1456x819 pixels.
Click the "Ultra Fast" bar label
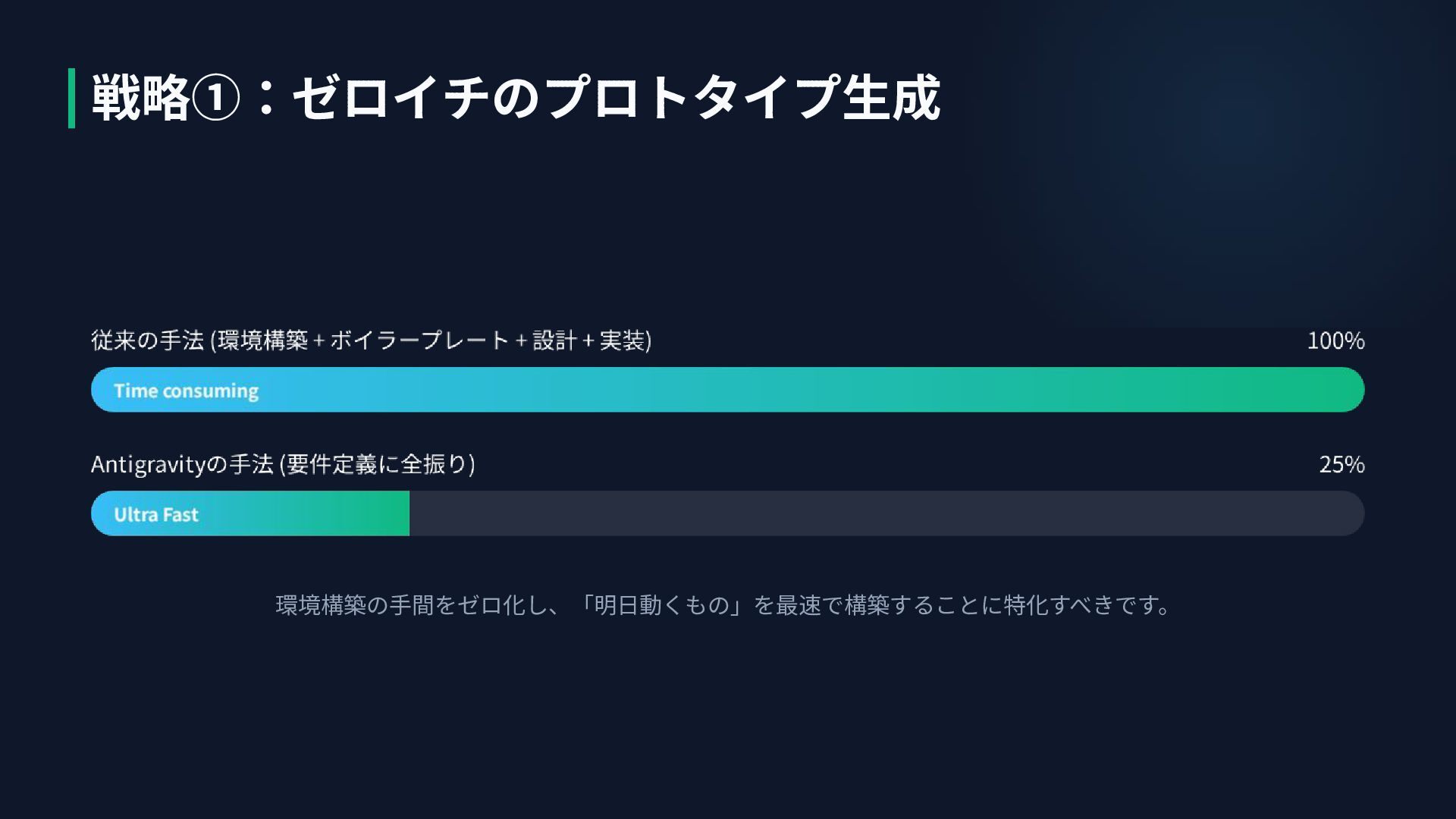156,515
